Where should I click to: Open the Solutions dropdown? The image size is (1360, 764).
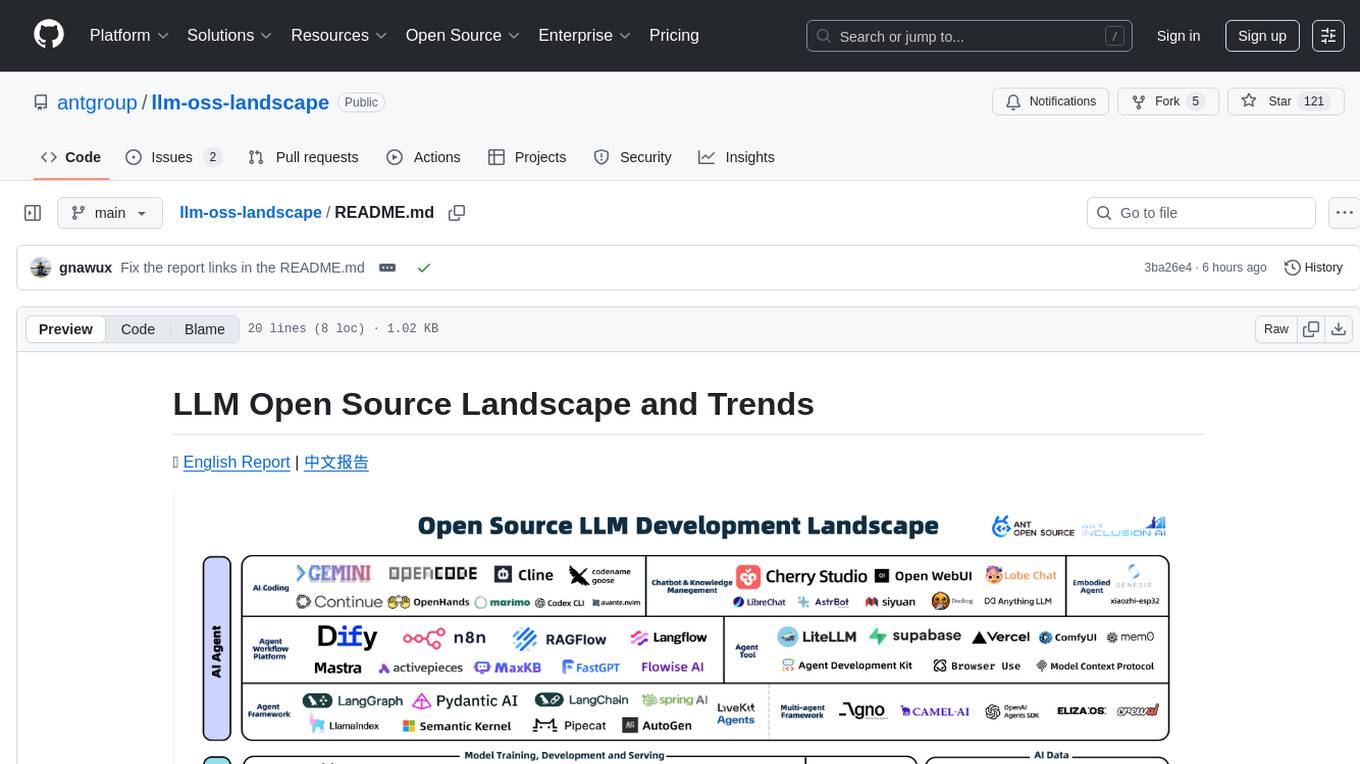click(230, 35)
